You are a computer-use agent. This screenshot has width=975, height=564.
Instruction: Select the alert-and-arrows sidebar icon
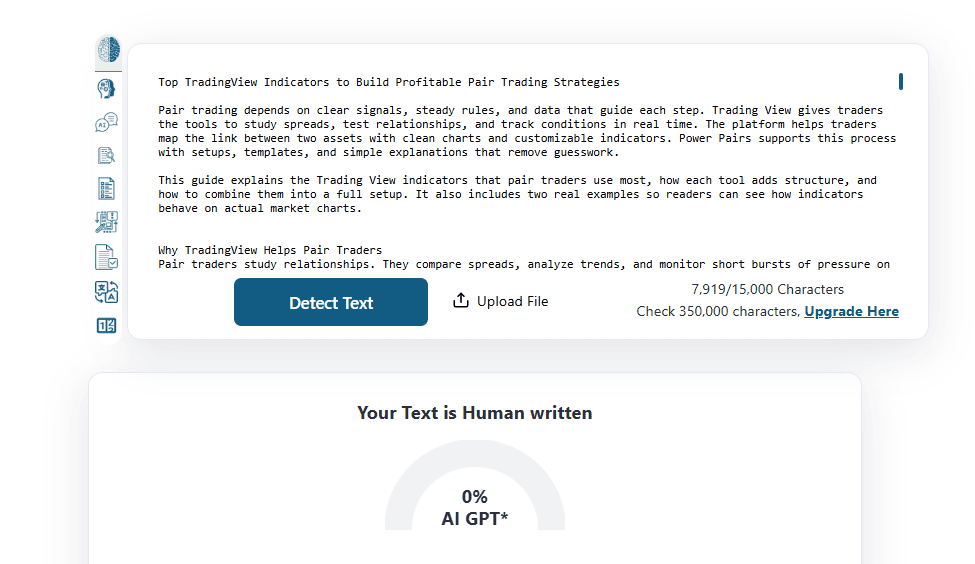pyautogui.click(x=107, y=222)
